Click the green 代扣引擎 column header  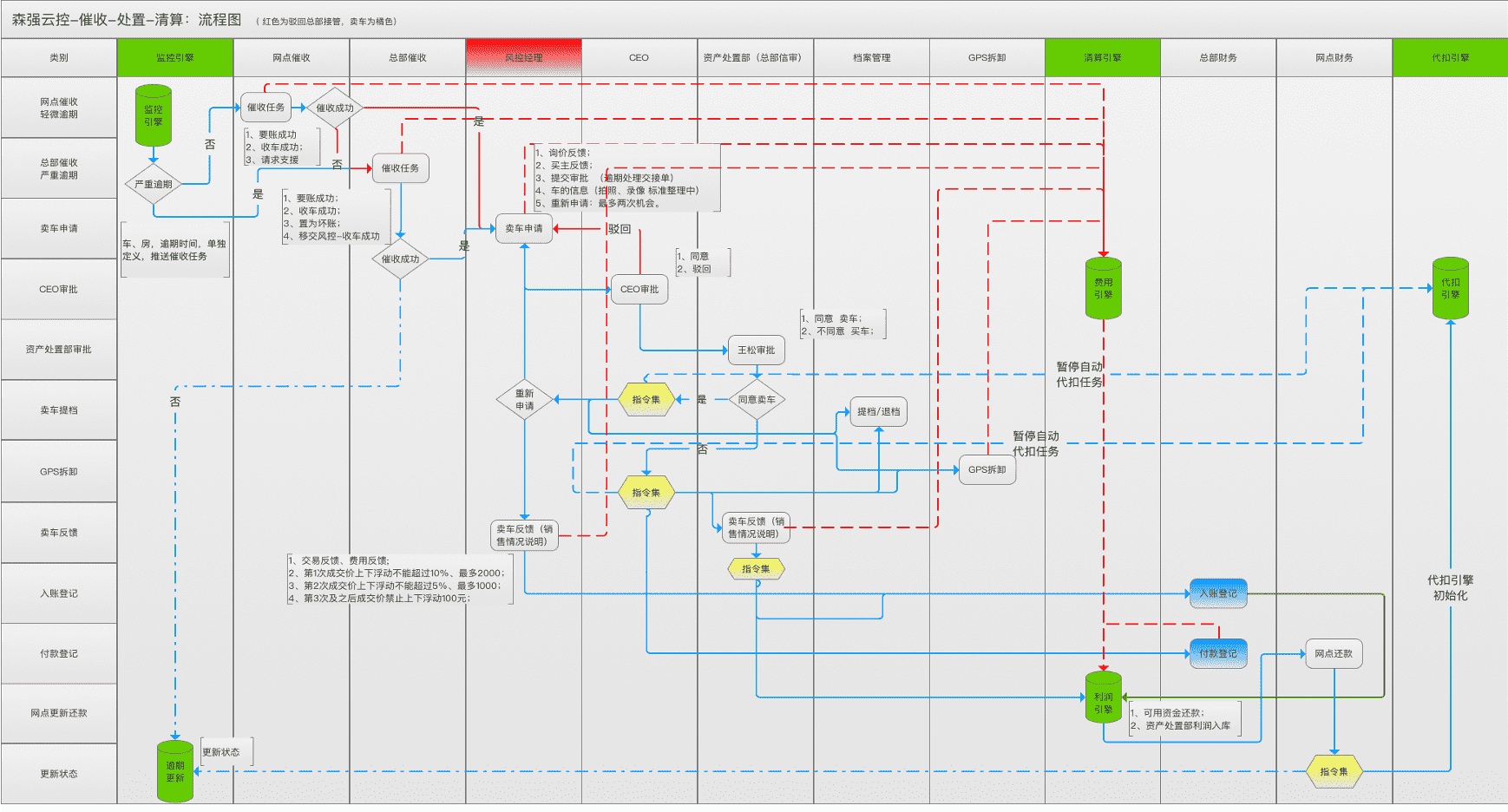click(x=1451, y=57)
